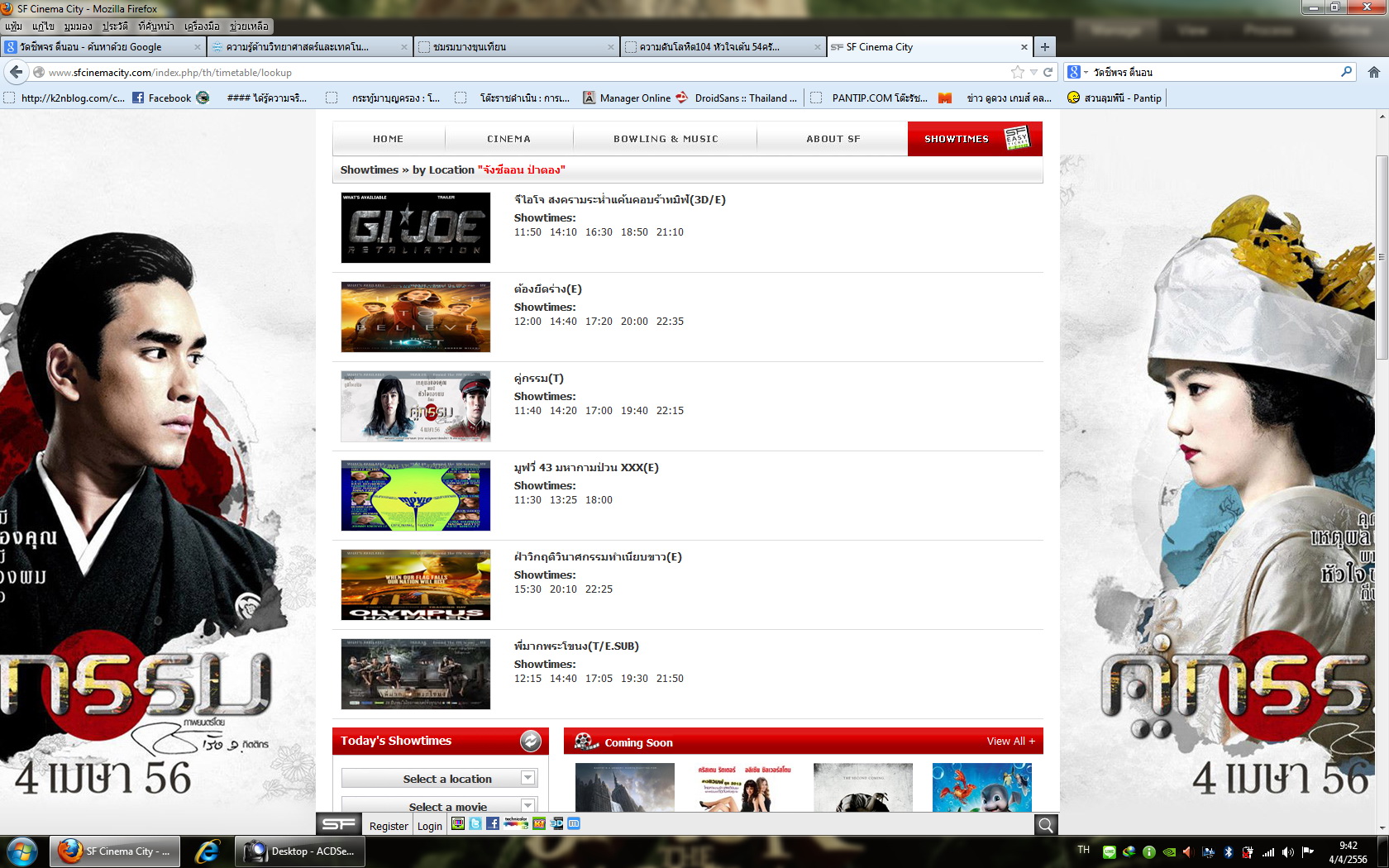
Task: Open the Olympus Has Fallen poster thumbnail
Action: tap(416, 584)
